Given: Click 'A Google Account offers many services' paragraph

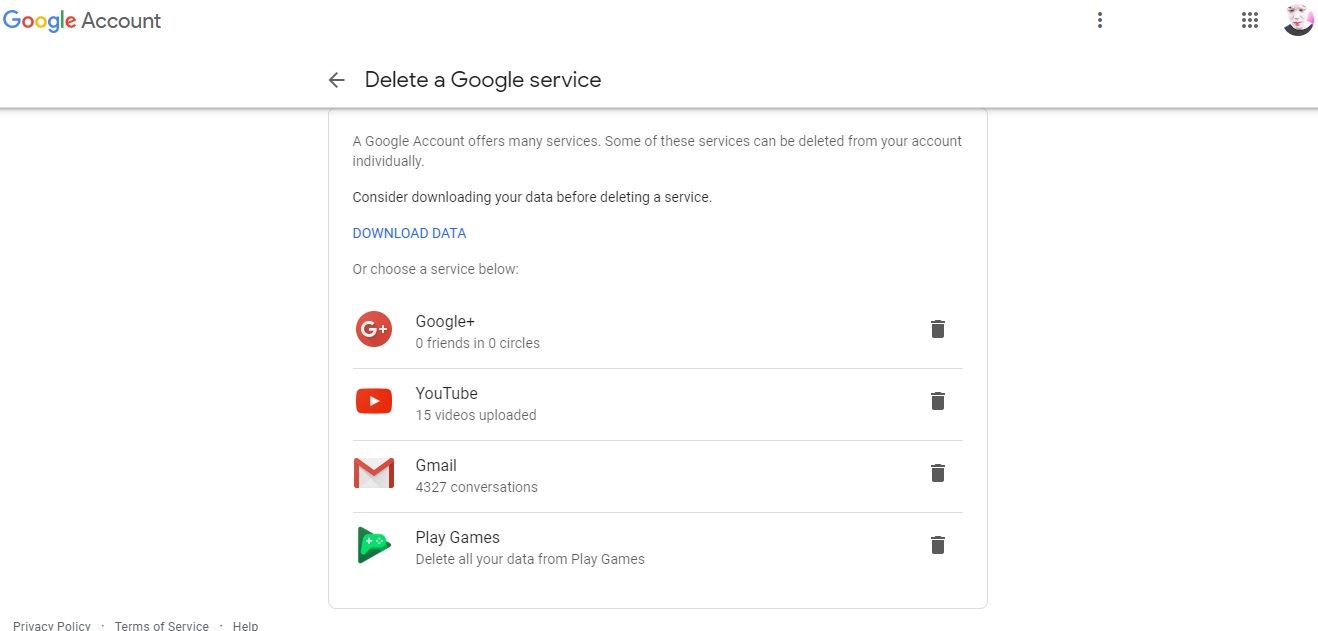Looking at the screenshot, I should coord(657,151).
